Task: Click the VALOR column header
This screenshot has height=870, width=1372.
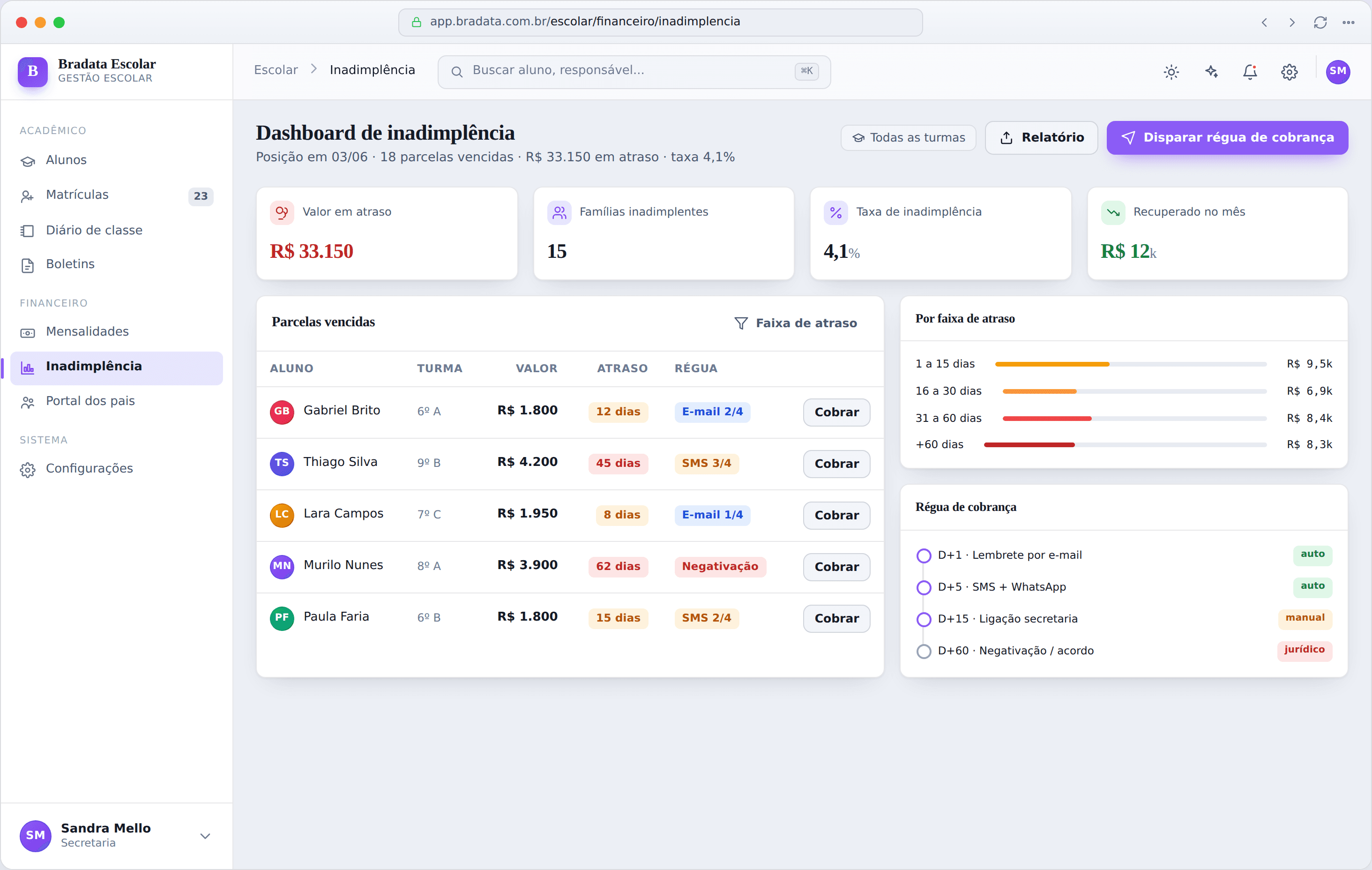Action: [536, 369]
